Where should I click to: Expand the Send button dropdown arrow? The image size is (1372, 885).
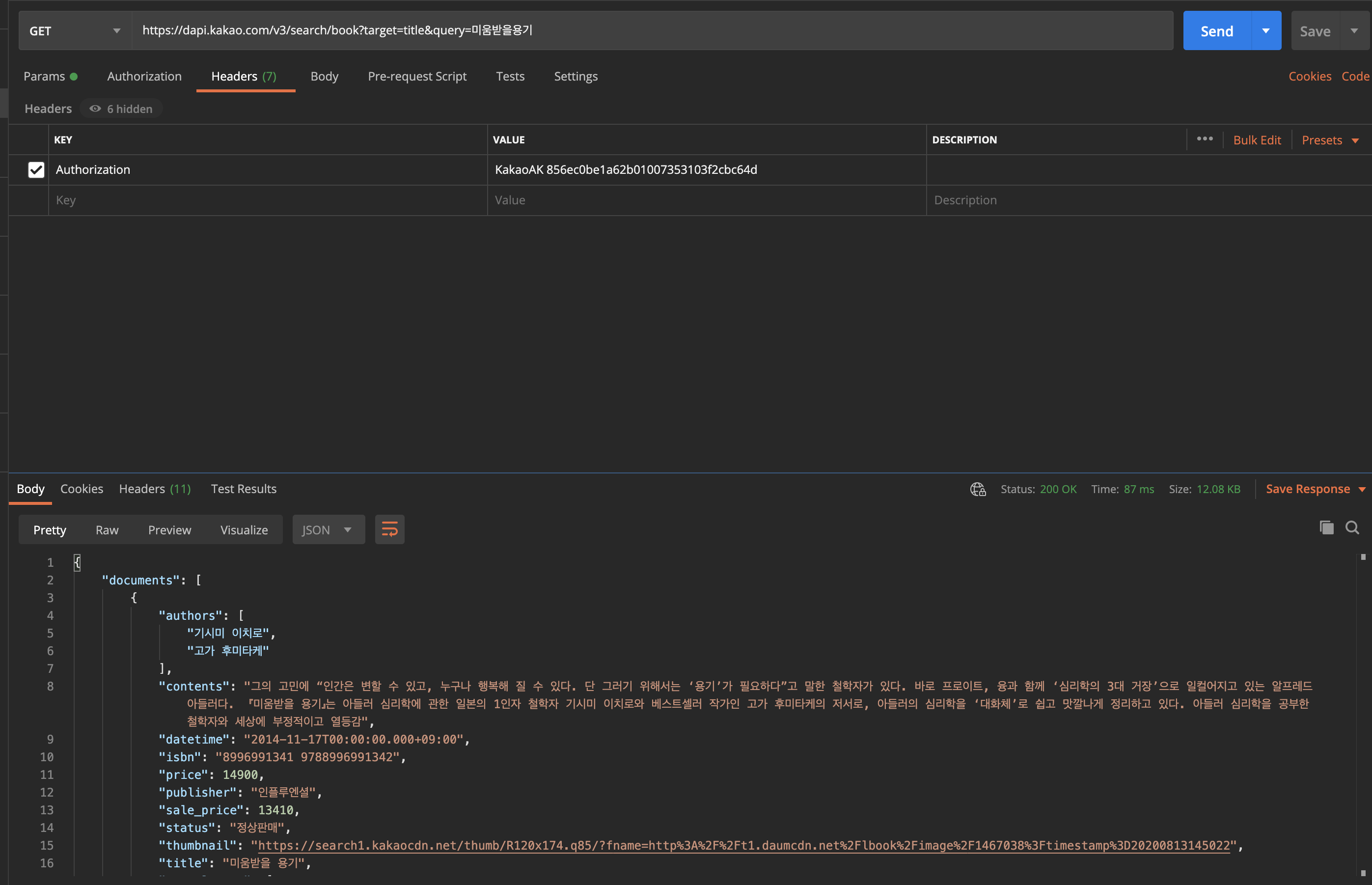[x=1266, y=30]
